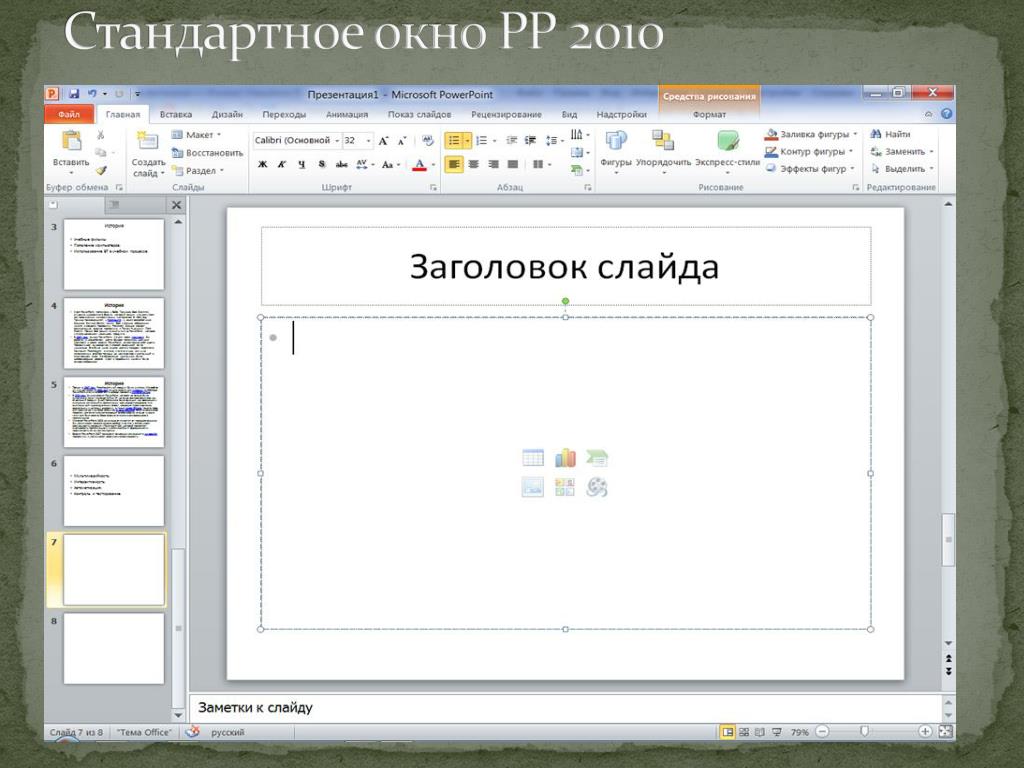Open the Файл tab
This screenshot has width=1024, height=768.
pyautogui.click(x=69, y=114)
